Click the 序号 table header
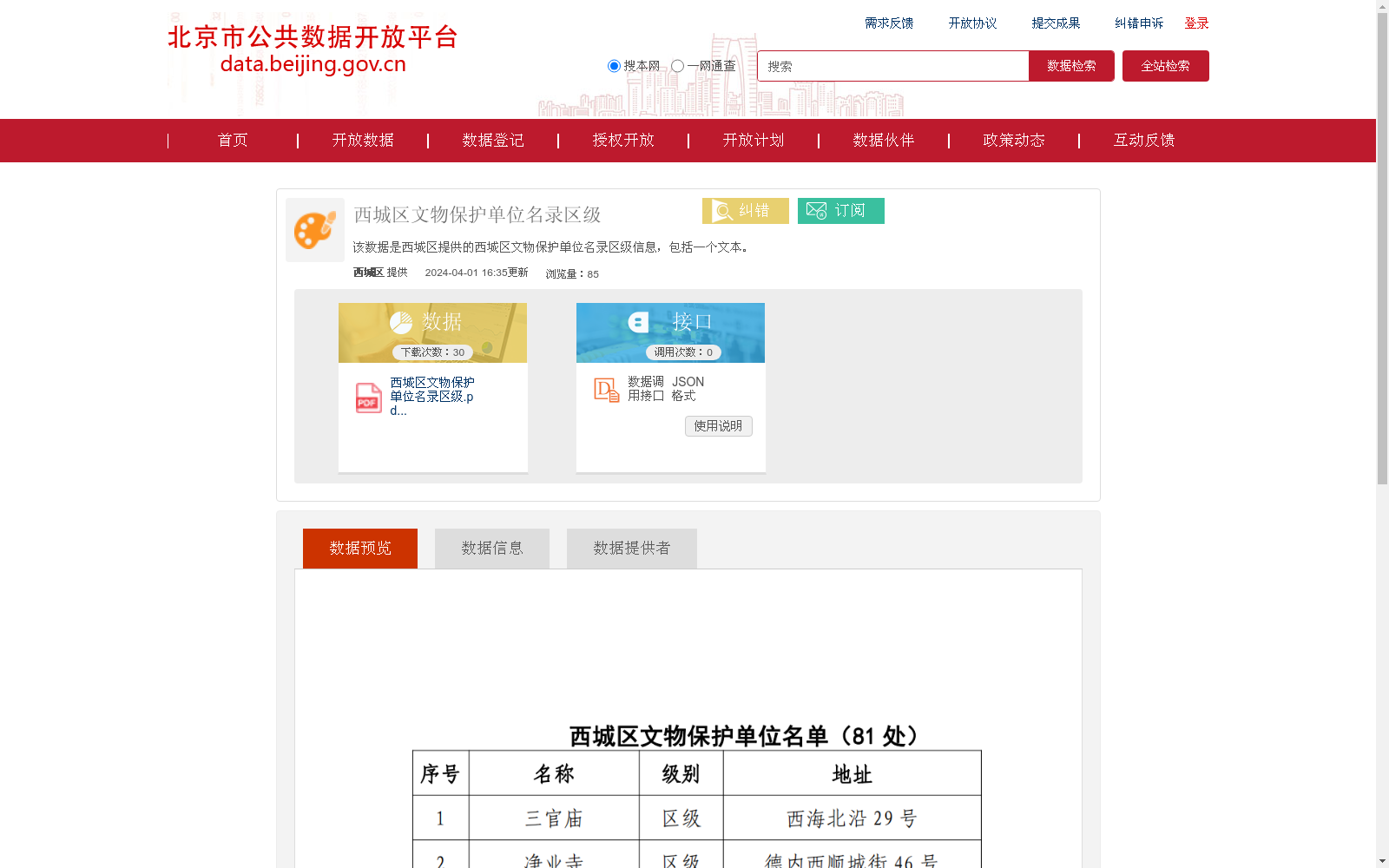 441,774
